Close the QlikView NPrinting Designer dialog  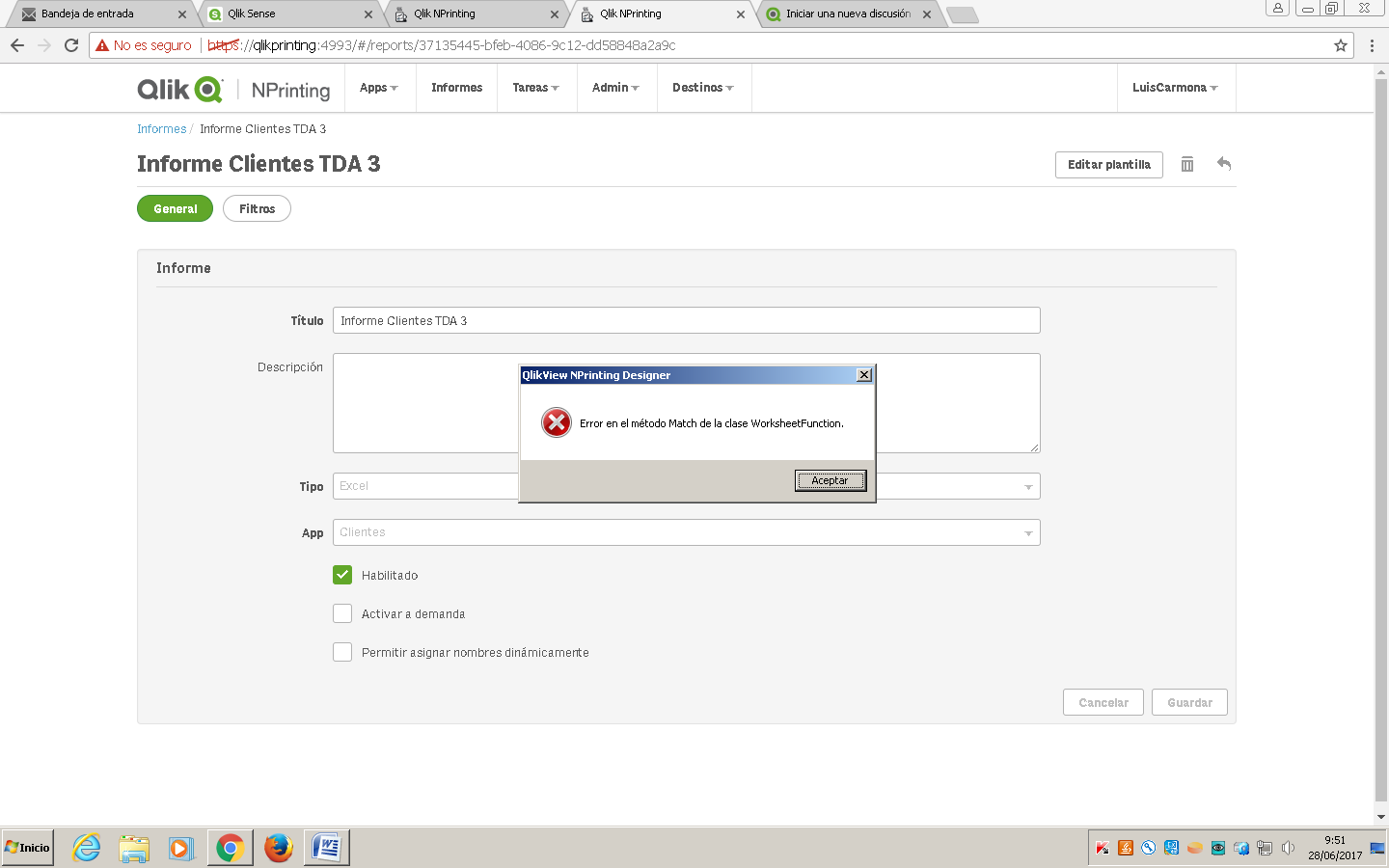pyautogui.click(x=864, y=375)
